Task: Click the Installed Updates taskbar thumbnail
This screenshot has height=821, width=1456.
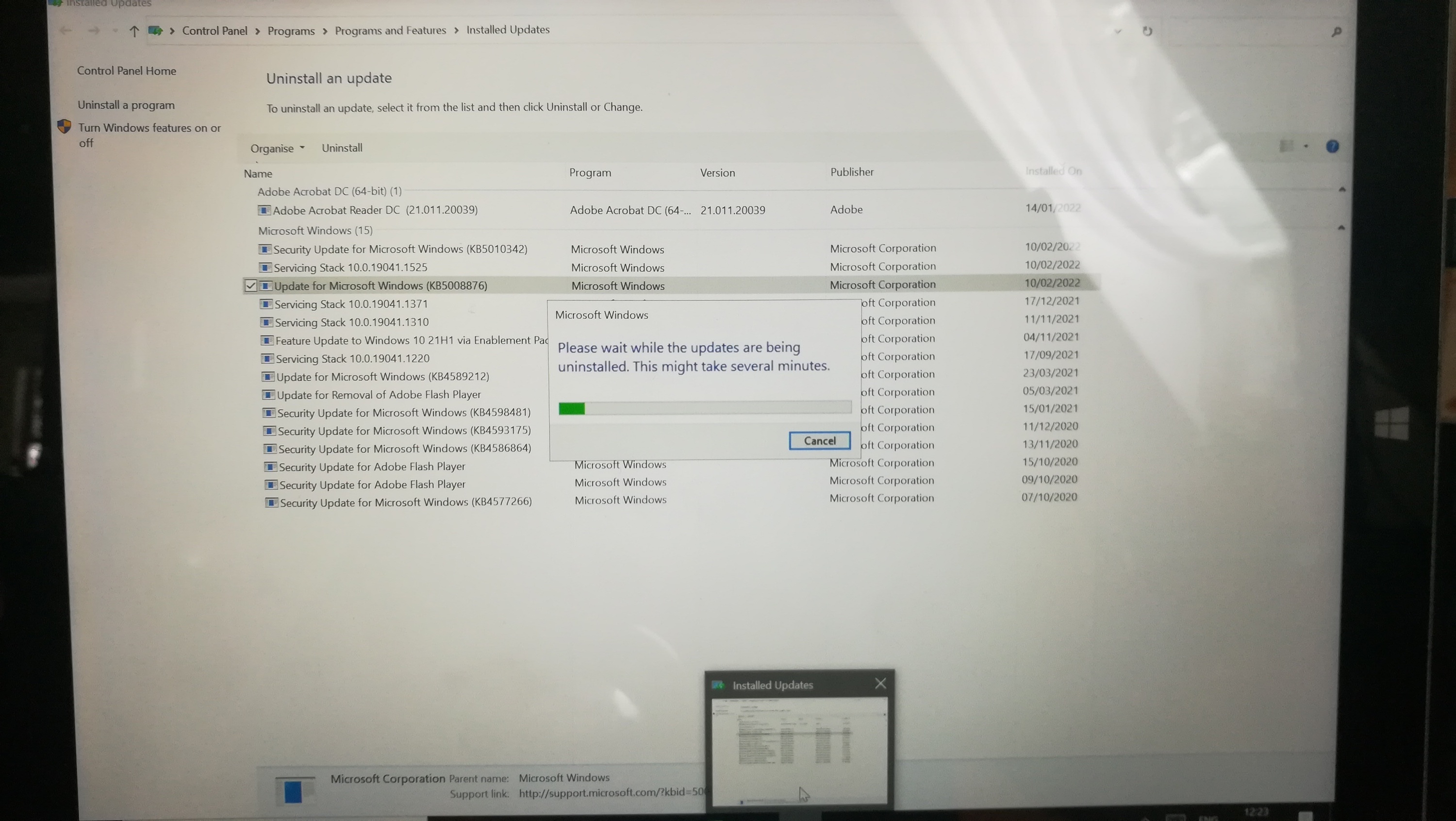Action: [799, 740]
